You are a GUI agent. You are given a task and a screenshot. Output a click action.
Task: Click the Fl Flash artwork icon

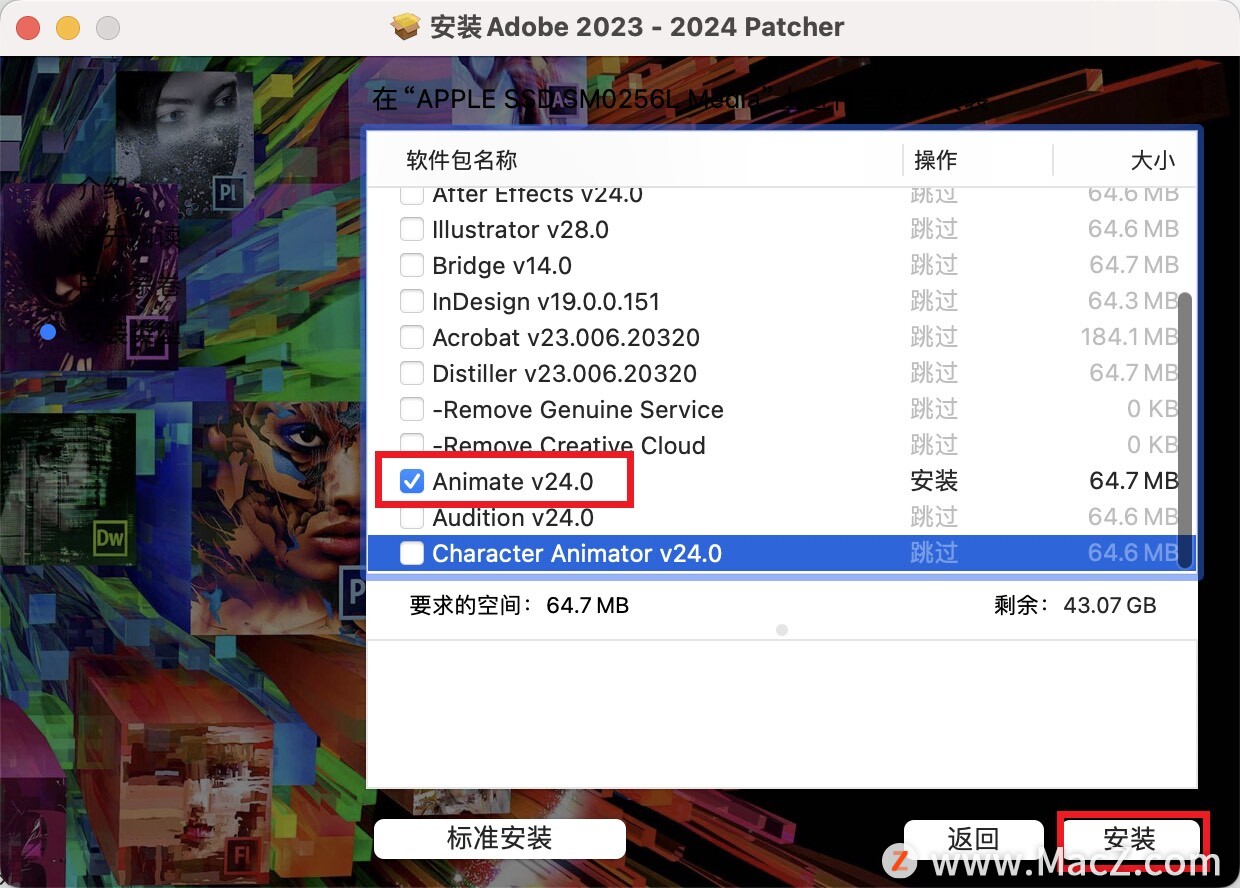(x=240, y=856)
